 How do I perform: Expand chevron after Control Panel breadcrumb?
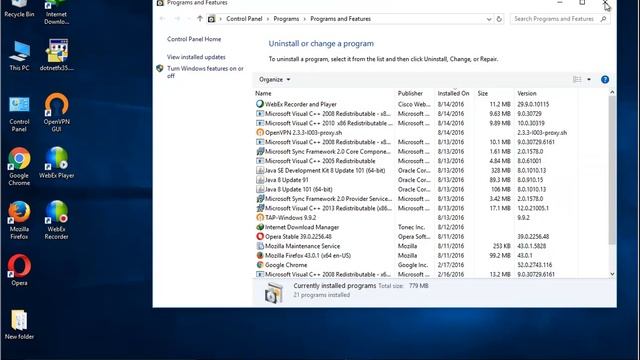point(268,19)
